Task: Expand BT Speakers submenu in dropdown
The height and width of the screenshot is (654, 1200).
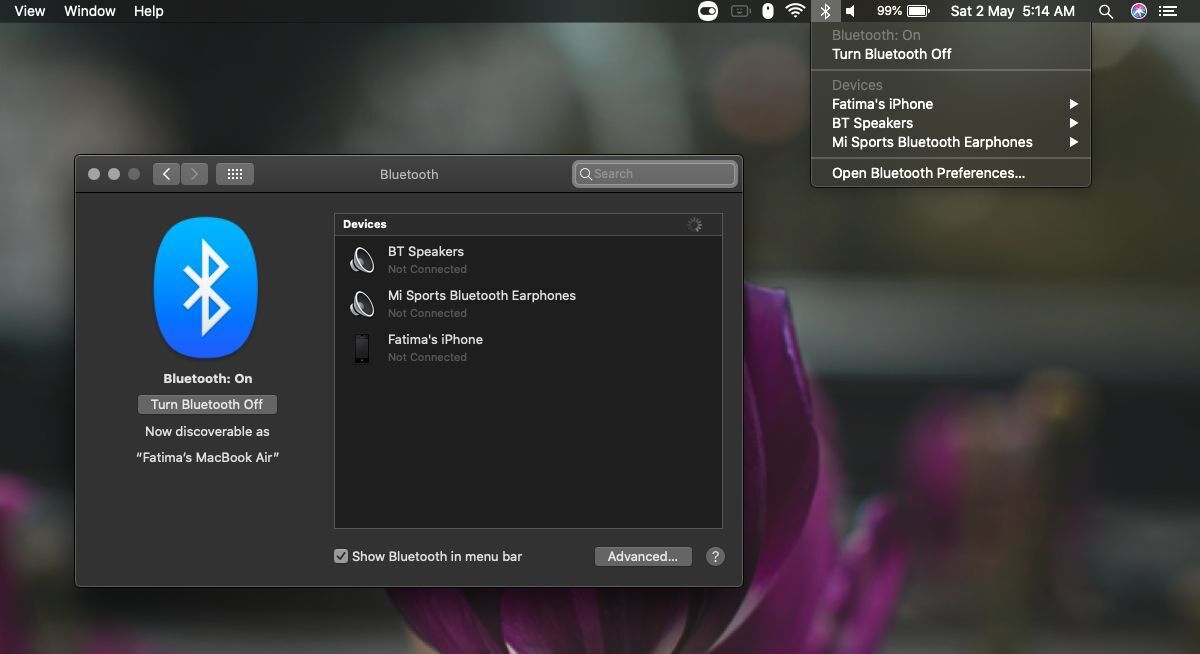Action: tap(1073, 123)
